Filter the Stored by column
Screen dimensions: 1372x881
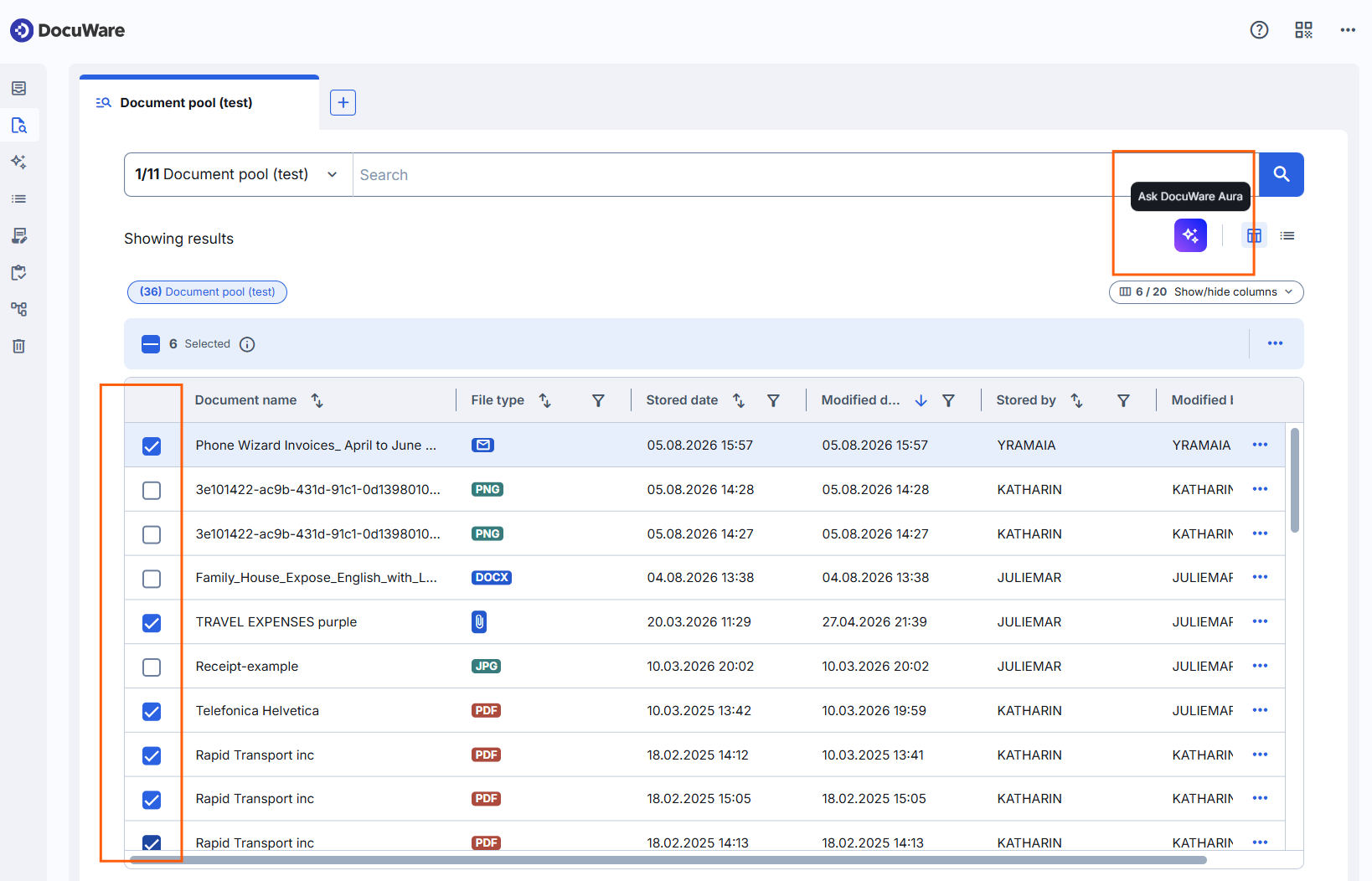(x=1123, y=400)
